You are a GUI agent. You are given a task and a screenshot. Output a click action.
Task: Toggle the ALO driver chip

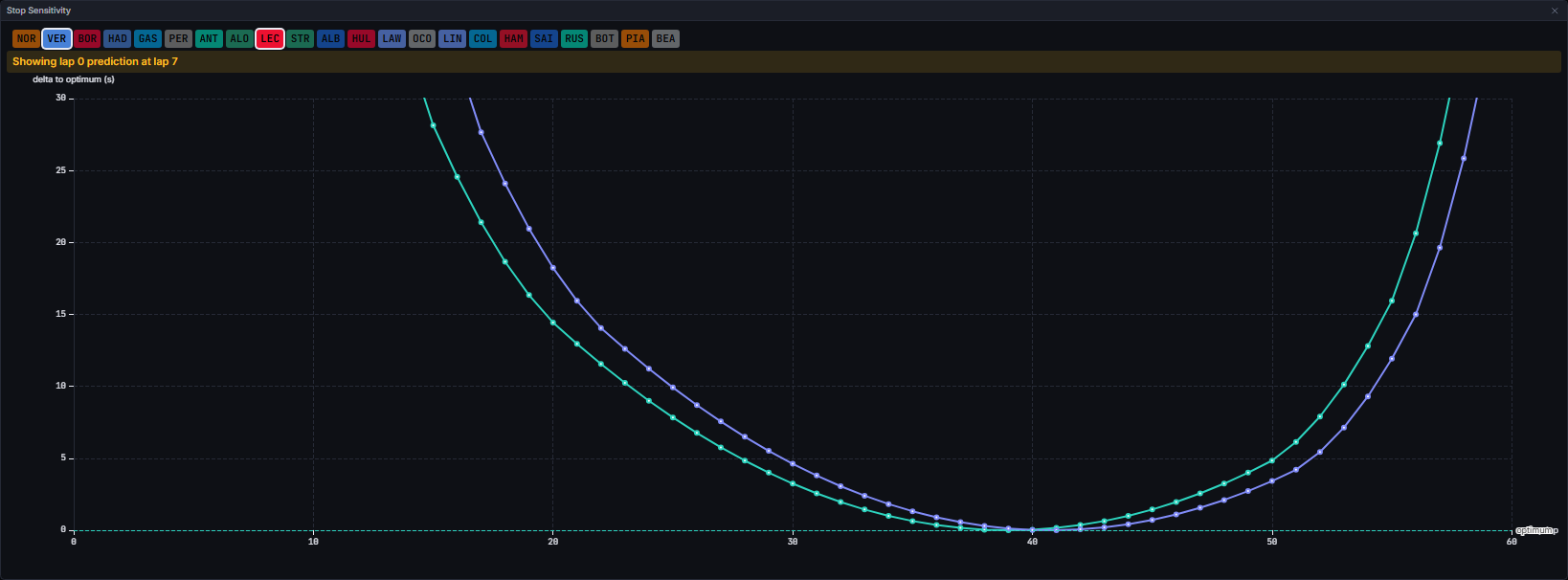pyautogui.click(x=239, y=39)
